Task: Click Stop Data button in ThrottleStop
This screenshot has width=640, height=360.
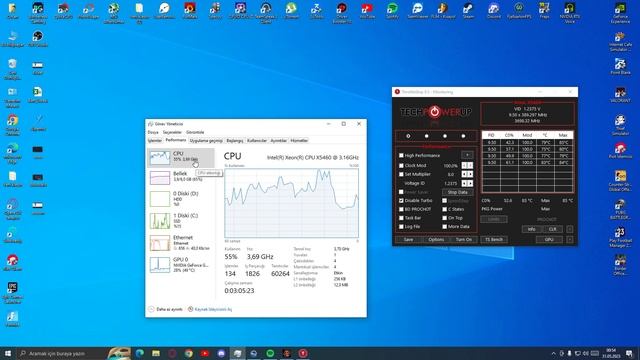Action: pyautogui.click(x=458, y=192)
